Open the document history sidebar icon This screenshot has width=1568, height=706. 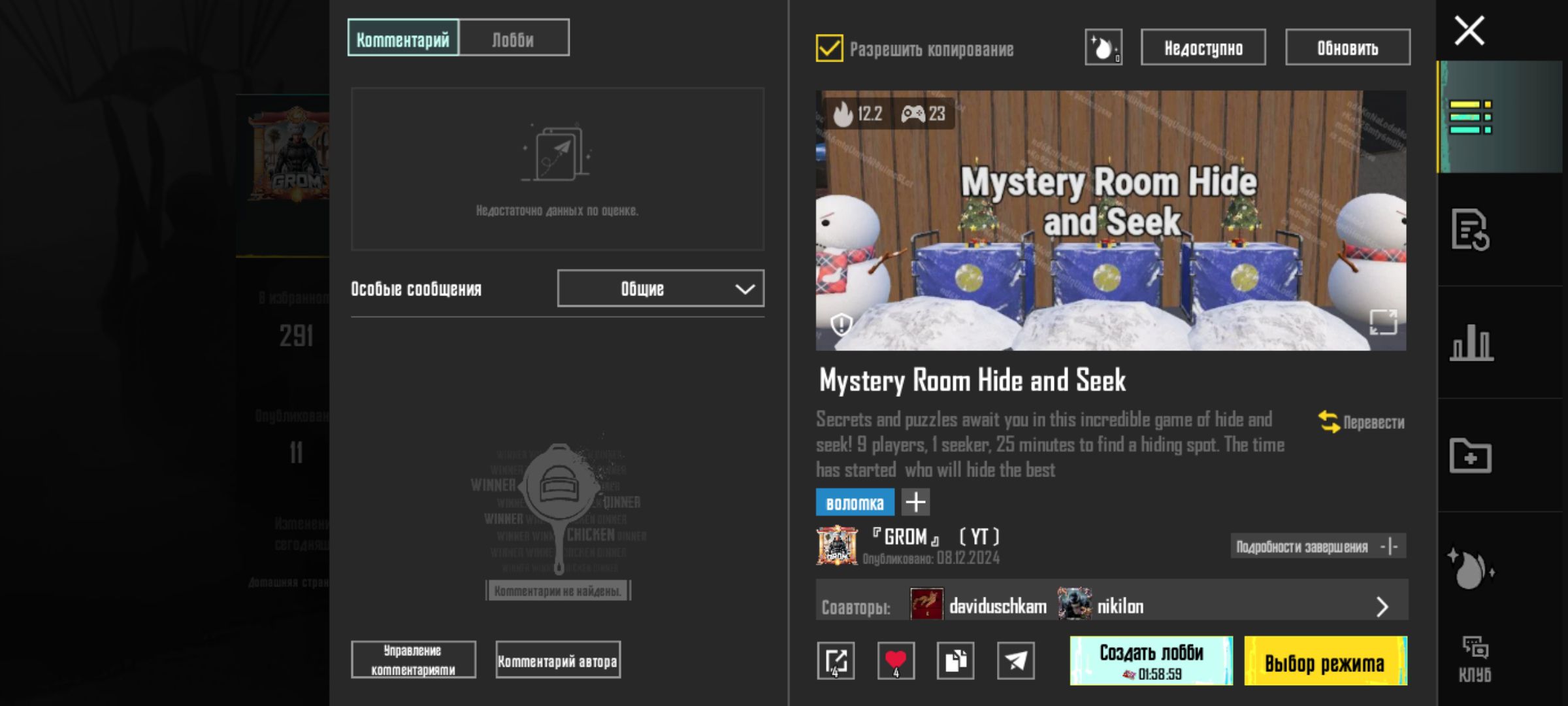click(x=1470, y=229)
